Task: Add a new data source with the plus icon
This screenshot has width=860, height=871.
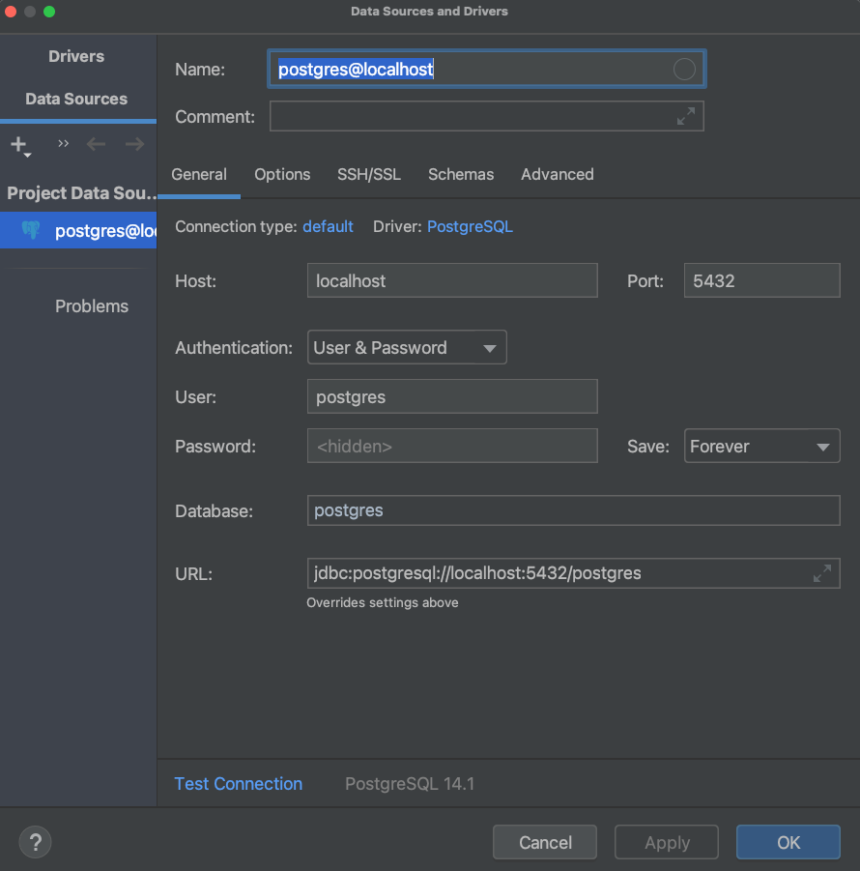Action: 18,143
